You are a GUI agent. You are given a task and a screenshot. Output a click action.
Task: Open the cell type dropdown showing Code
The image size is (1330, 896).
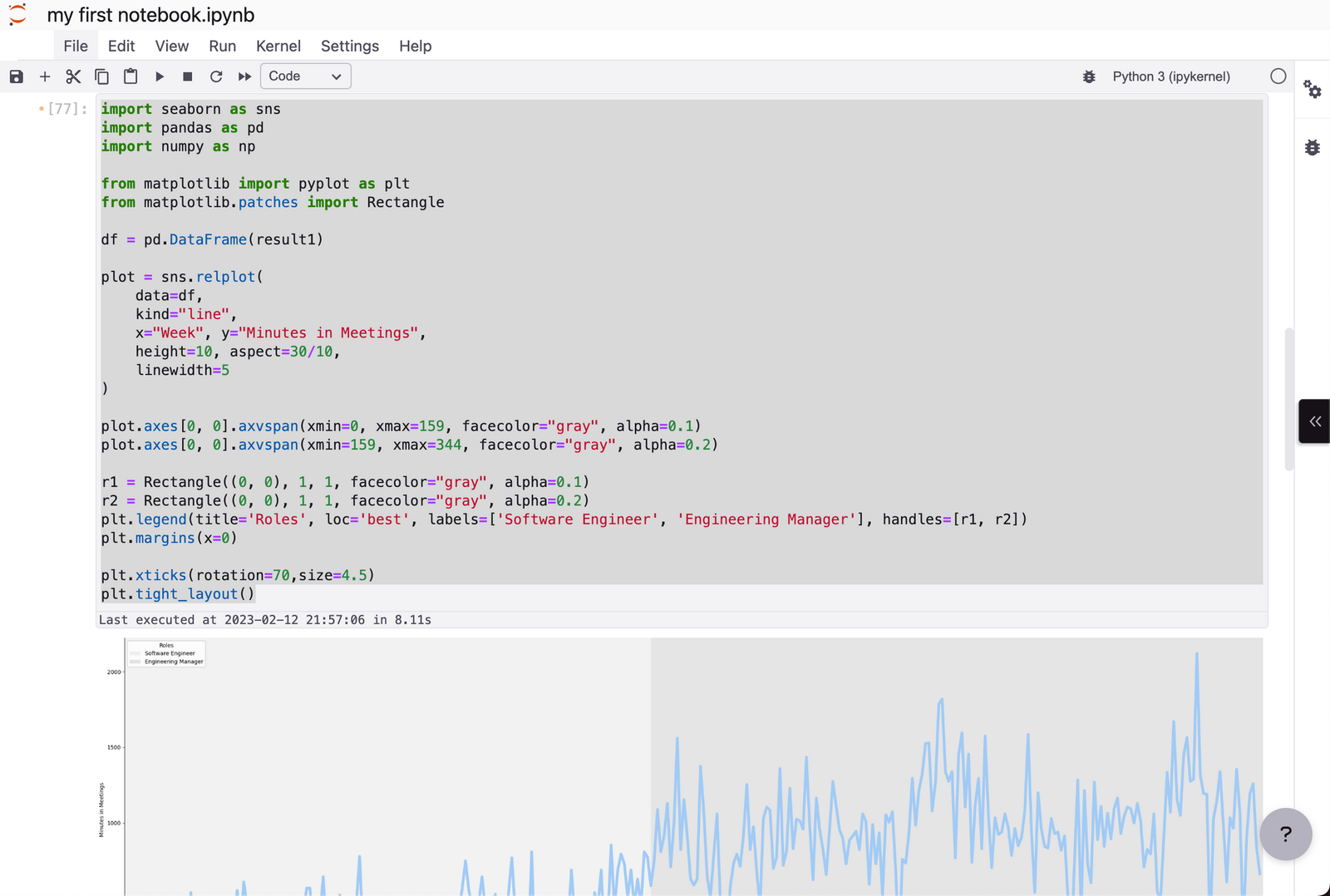[305, 76]
